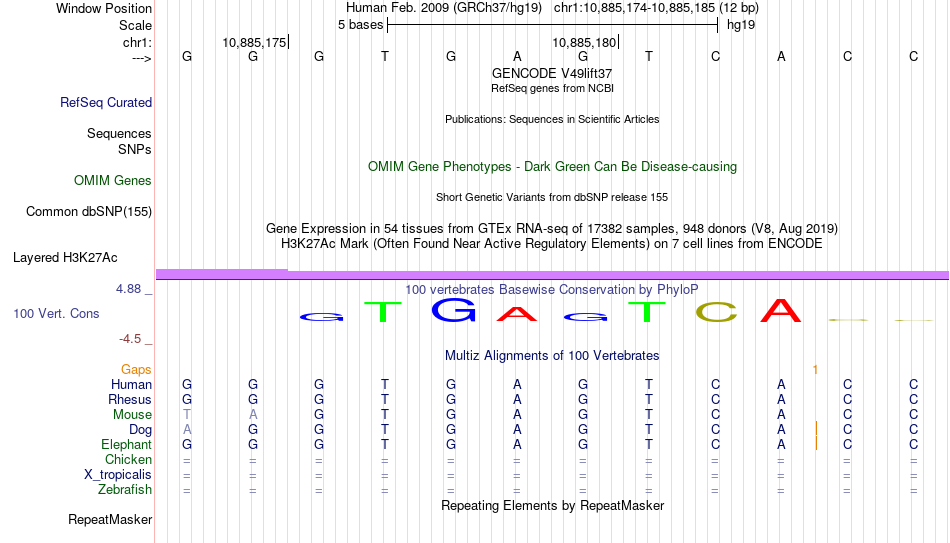This screenshot has height=543, width=950.
Task: Click the 4.88 PhyloP upper limit value
Action: point(129,289)
